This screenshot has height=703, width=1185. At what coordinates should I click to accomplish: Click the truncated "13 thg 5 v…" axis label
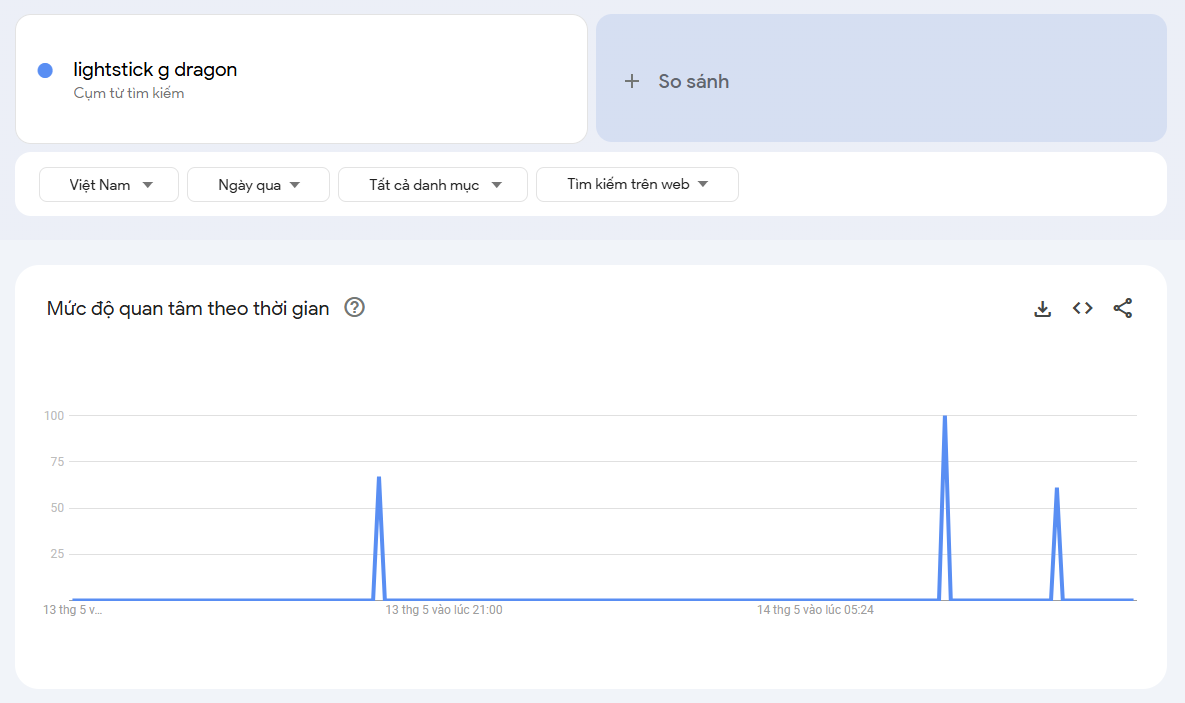point(72,610)
